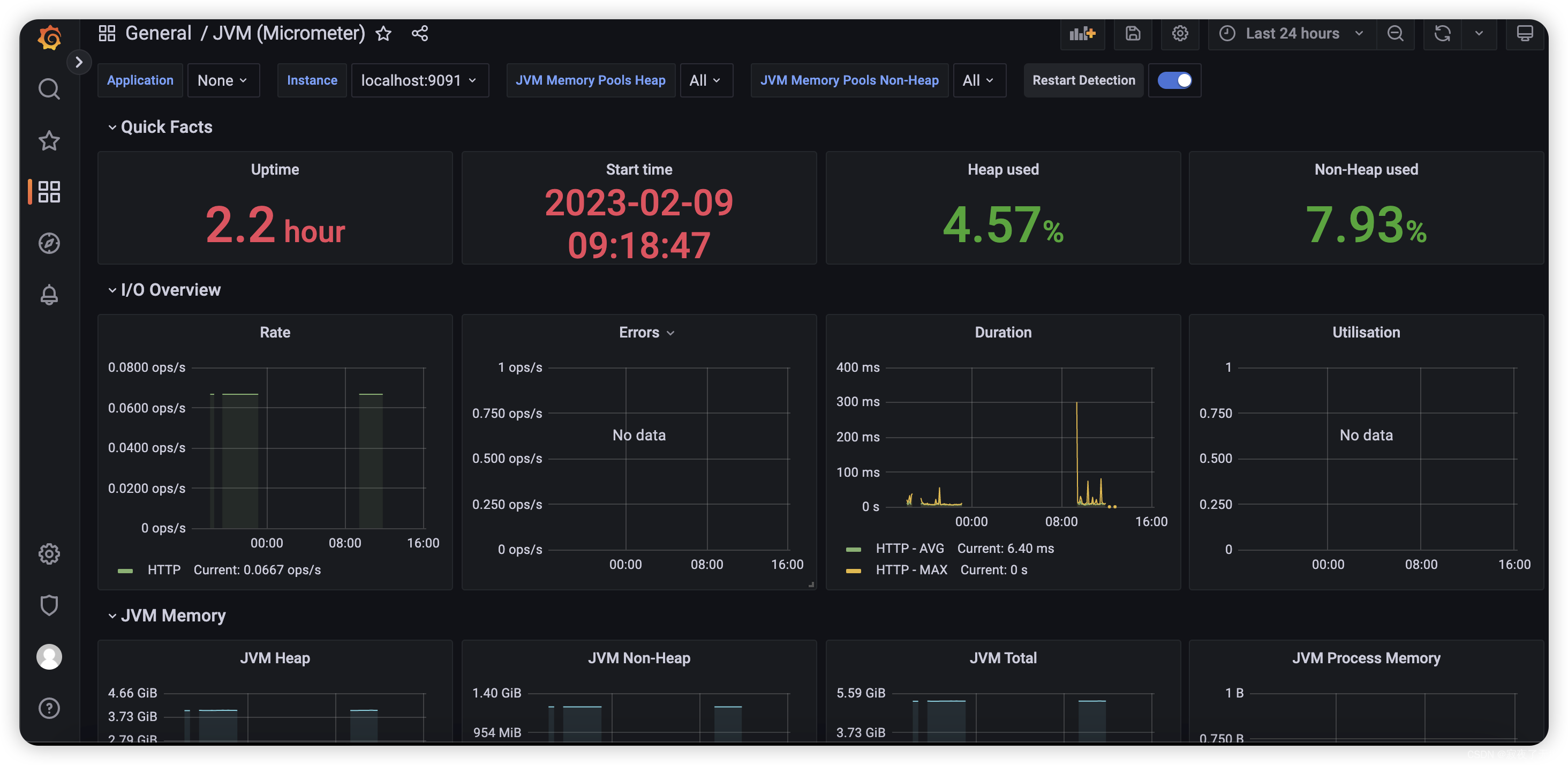Viewport: 1568px width, 765px height.
Task: Collapse the JVM Memory row
Action: coord(167,616)
